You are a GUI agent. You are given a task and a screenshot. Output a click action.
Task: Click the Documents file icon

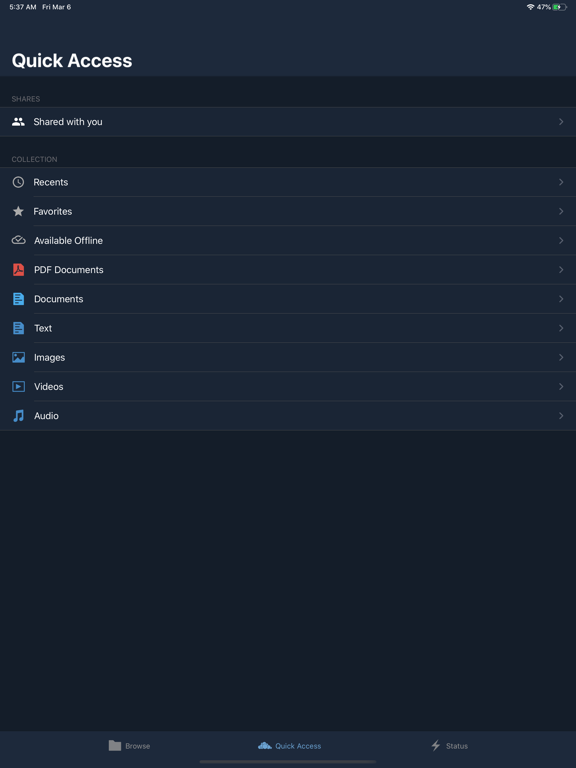tap(18, 299)
